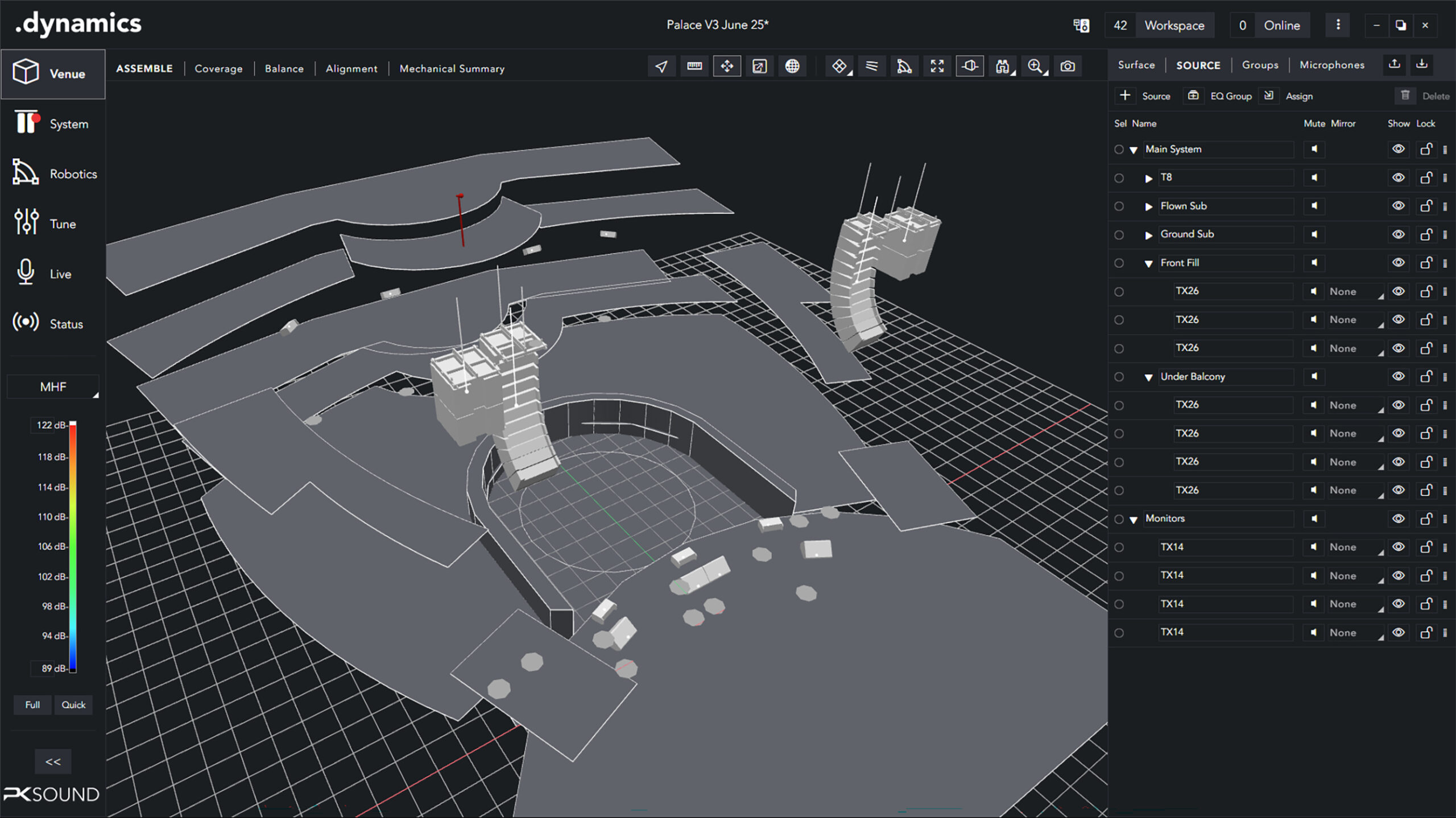Collapse the Under Balcony group
Viewport: 1456px width, 818px height.
tap(1148, 376)
